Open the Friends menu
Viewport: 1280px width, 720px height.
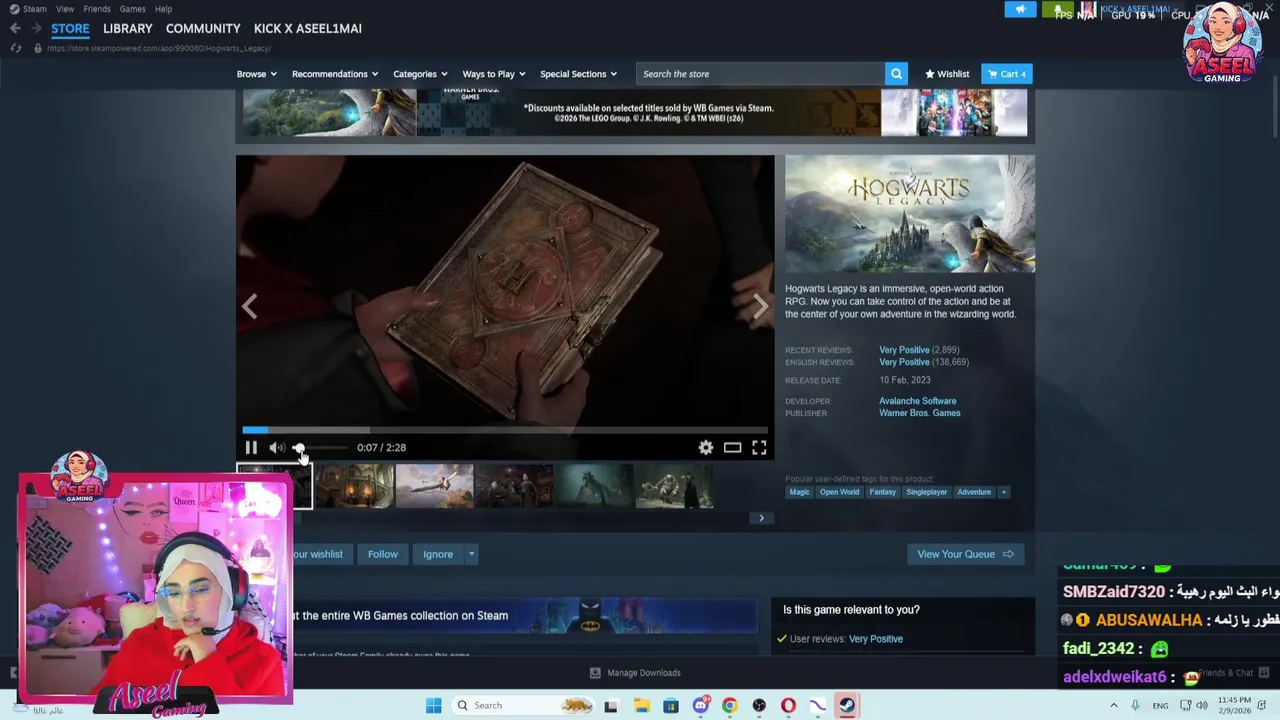pos(97,9)
